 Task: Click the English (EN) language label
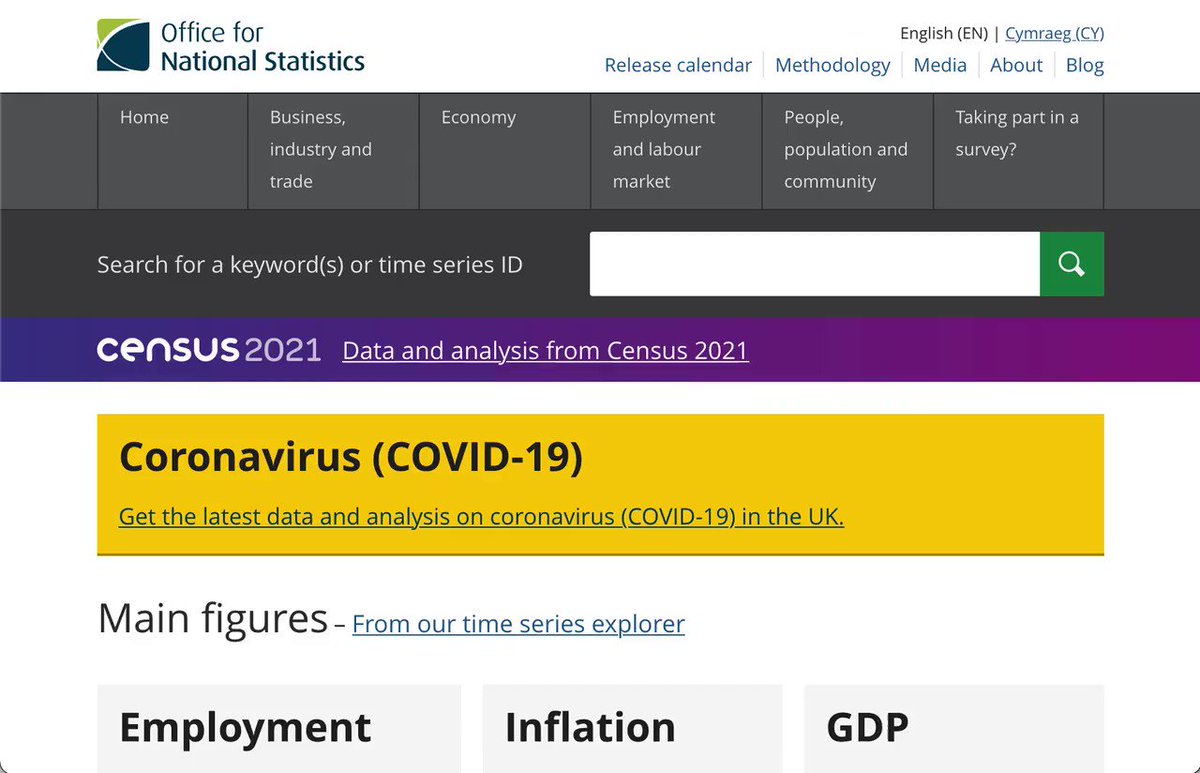coord(944,33)
